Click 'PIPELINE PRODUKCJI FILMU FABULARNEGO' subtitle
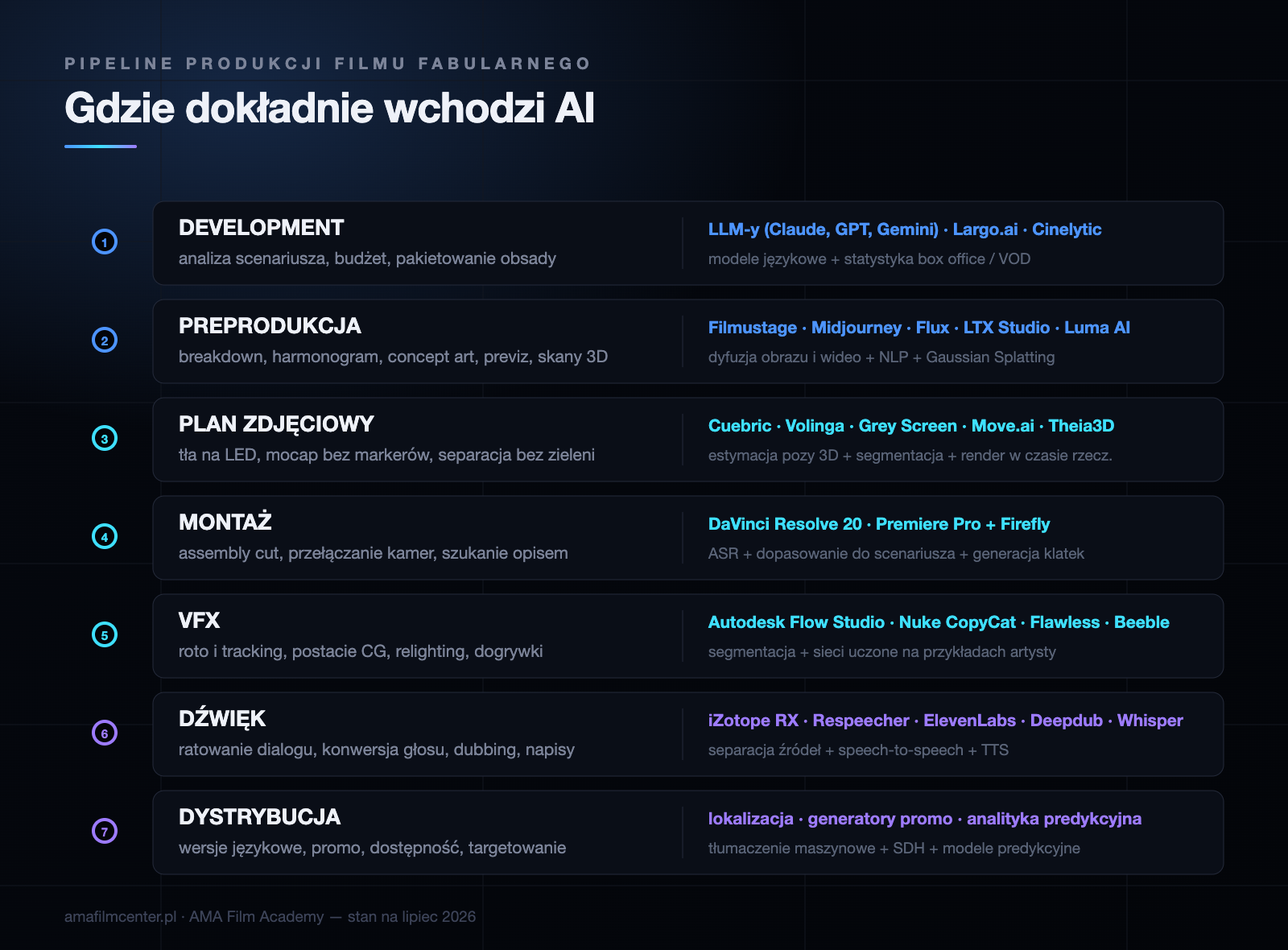Screen dimensions: 1288x950 [x=328, y=64]
